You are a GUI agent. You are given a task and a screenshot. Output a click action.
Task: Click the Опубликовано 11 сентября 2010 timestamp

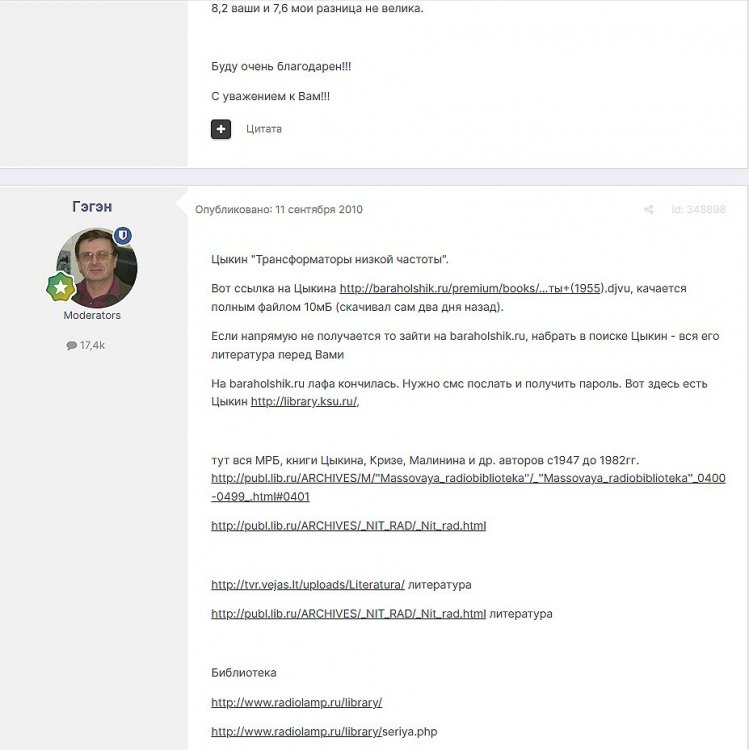point(279,210)
